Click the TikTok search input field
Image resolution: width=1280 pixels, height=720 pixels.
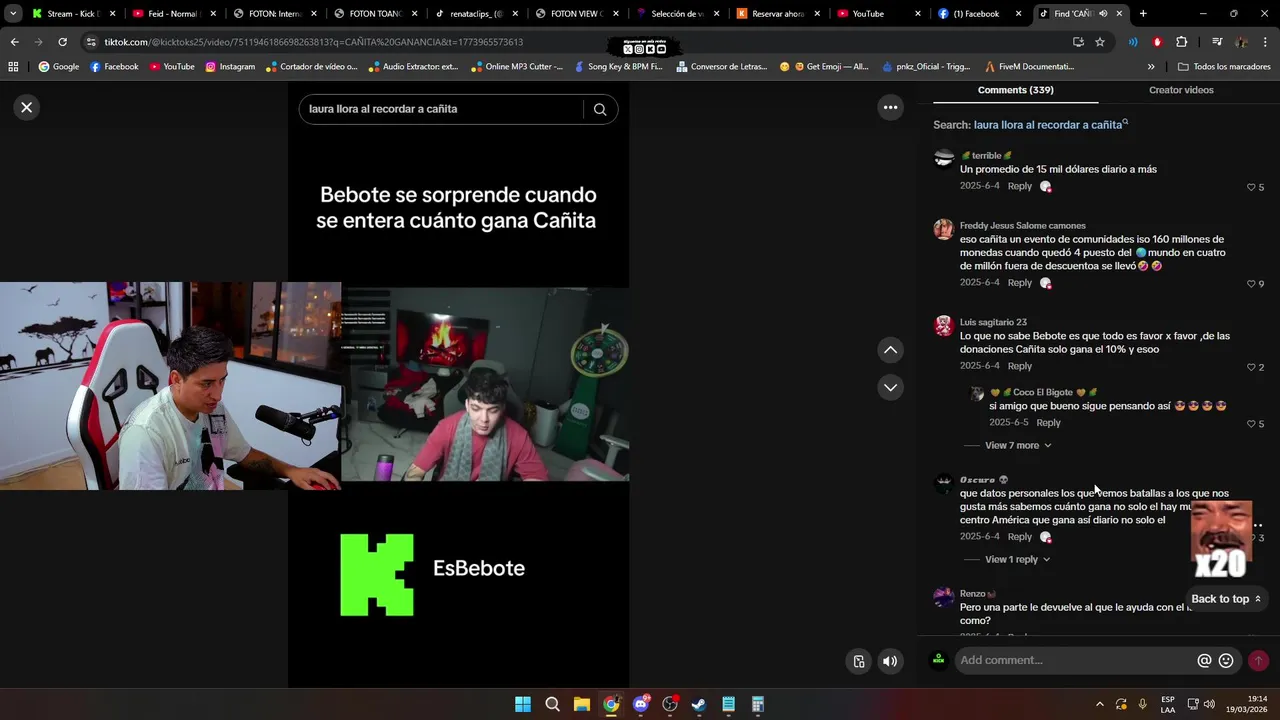click(x=440, y=109)
